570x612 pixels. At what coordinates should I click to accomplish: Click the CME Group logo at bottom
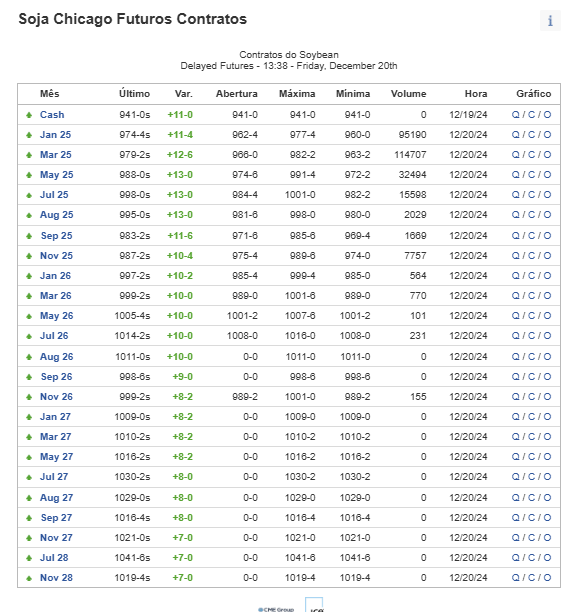tap(276, 609)
